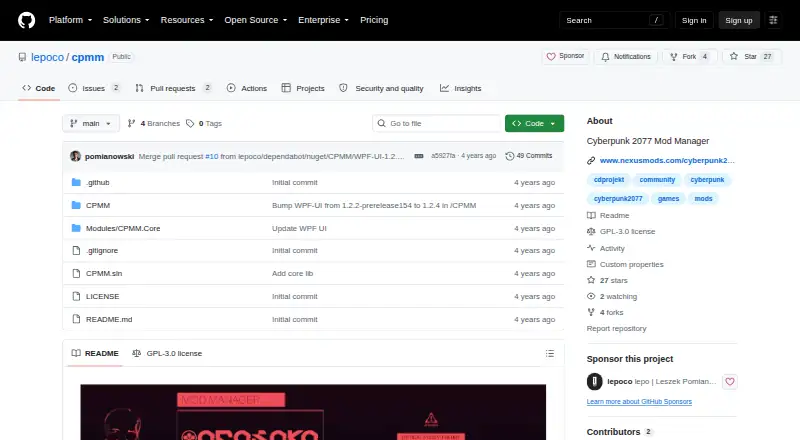The width and height of the screenshot is (800, 440).
Task: Open the Pull requests tab
Action: click(x=173, y=88)
